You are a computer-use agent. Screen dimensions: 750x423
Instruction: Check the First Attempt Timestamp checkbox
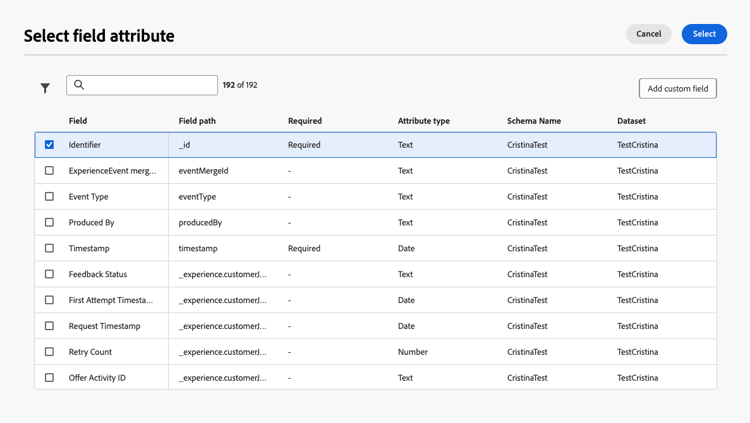[x=49, y=300]
